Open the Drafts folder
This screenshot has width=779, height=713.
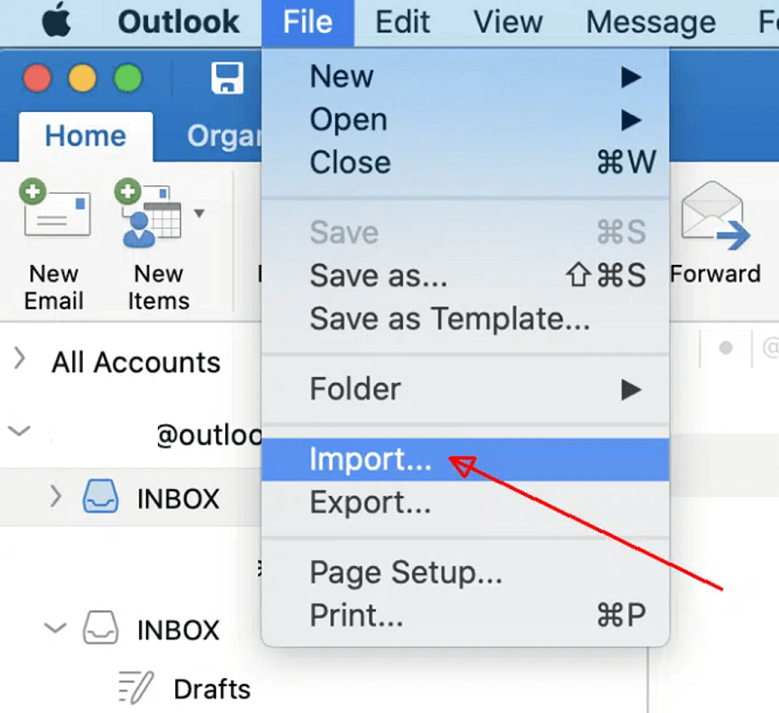212,689
